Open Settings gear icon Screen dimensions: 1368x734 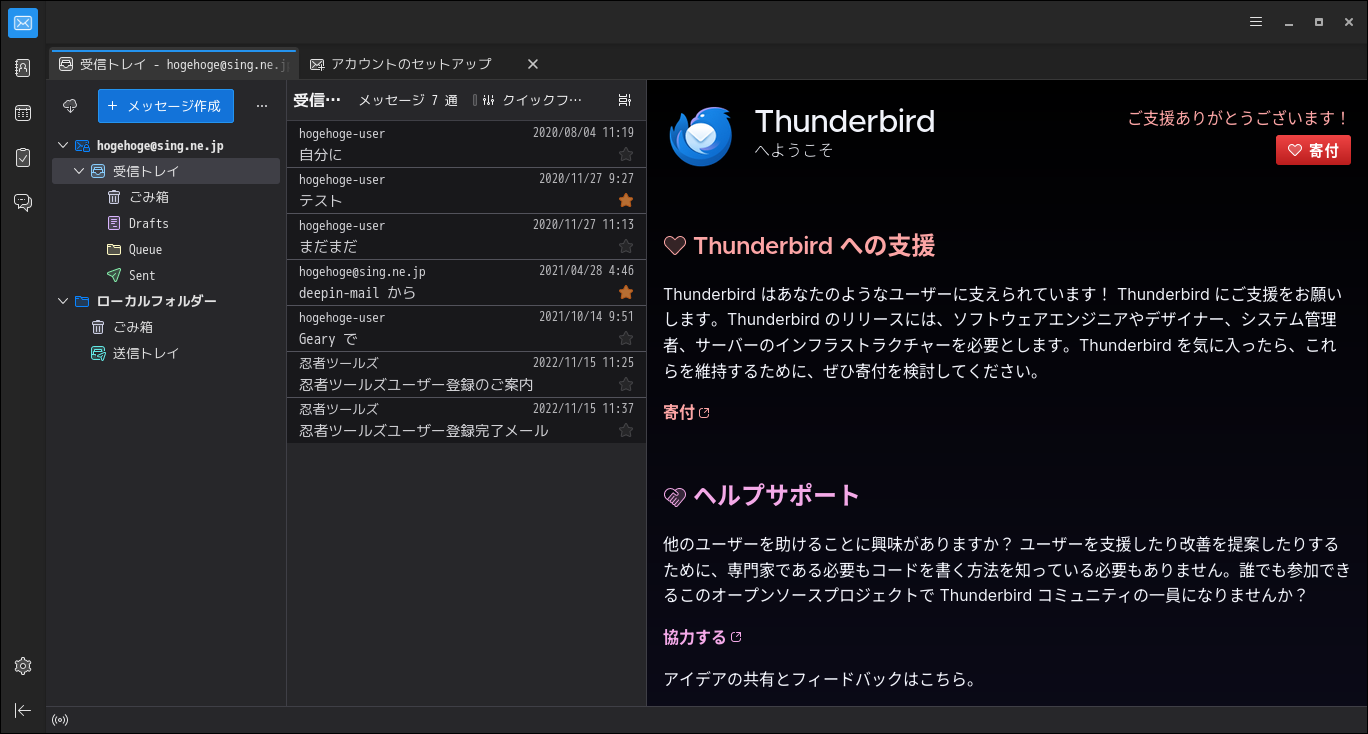tap(23, 666)
